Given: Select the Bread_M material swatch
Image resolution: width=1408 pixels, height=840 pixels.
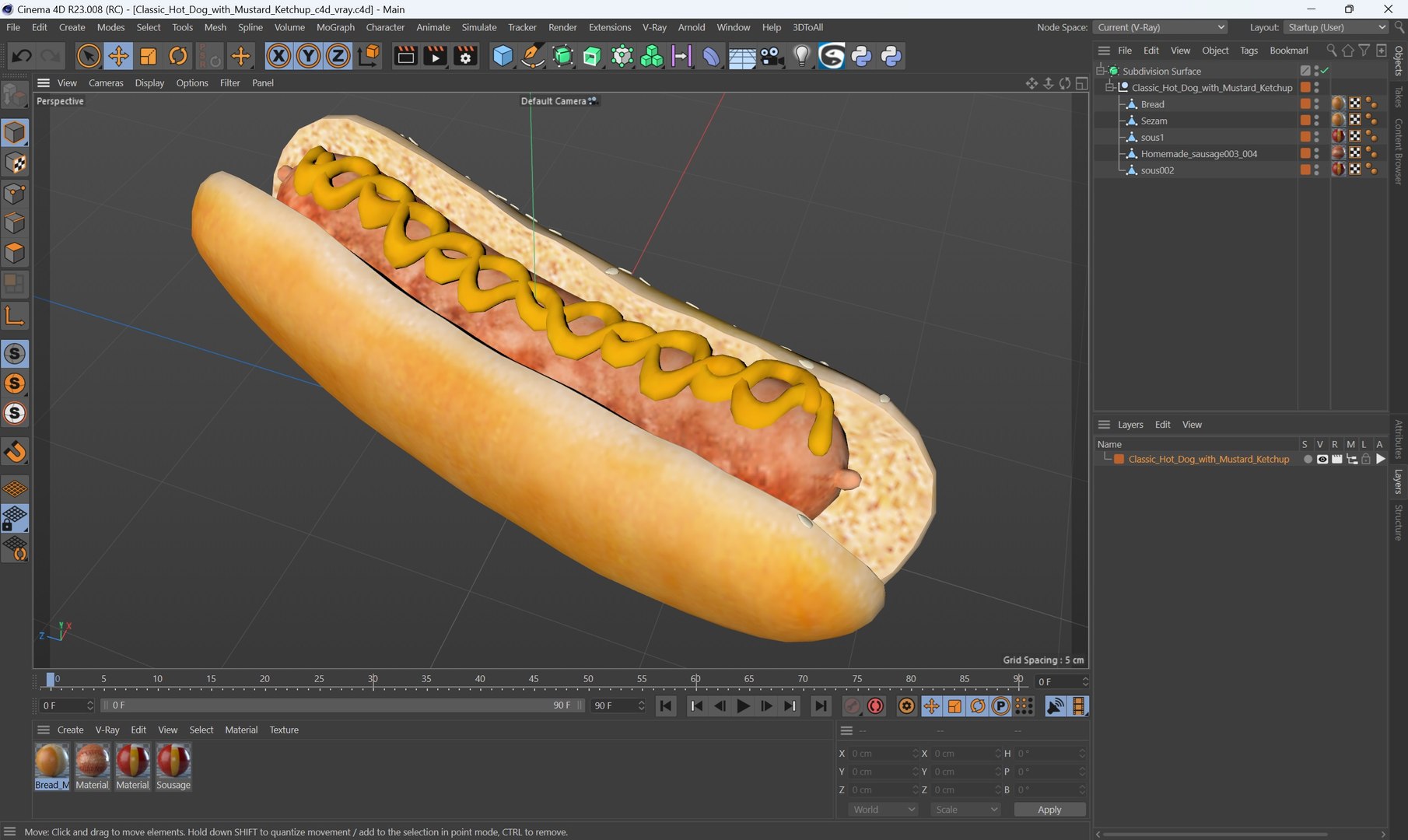Looking at the screenshot, I should [52, 767].
